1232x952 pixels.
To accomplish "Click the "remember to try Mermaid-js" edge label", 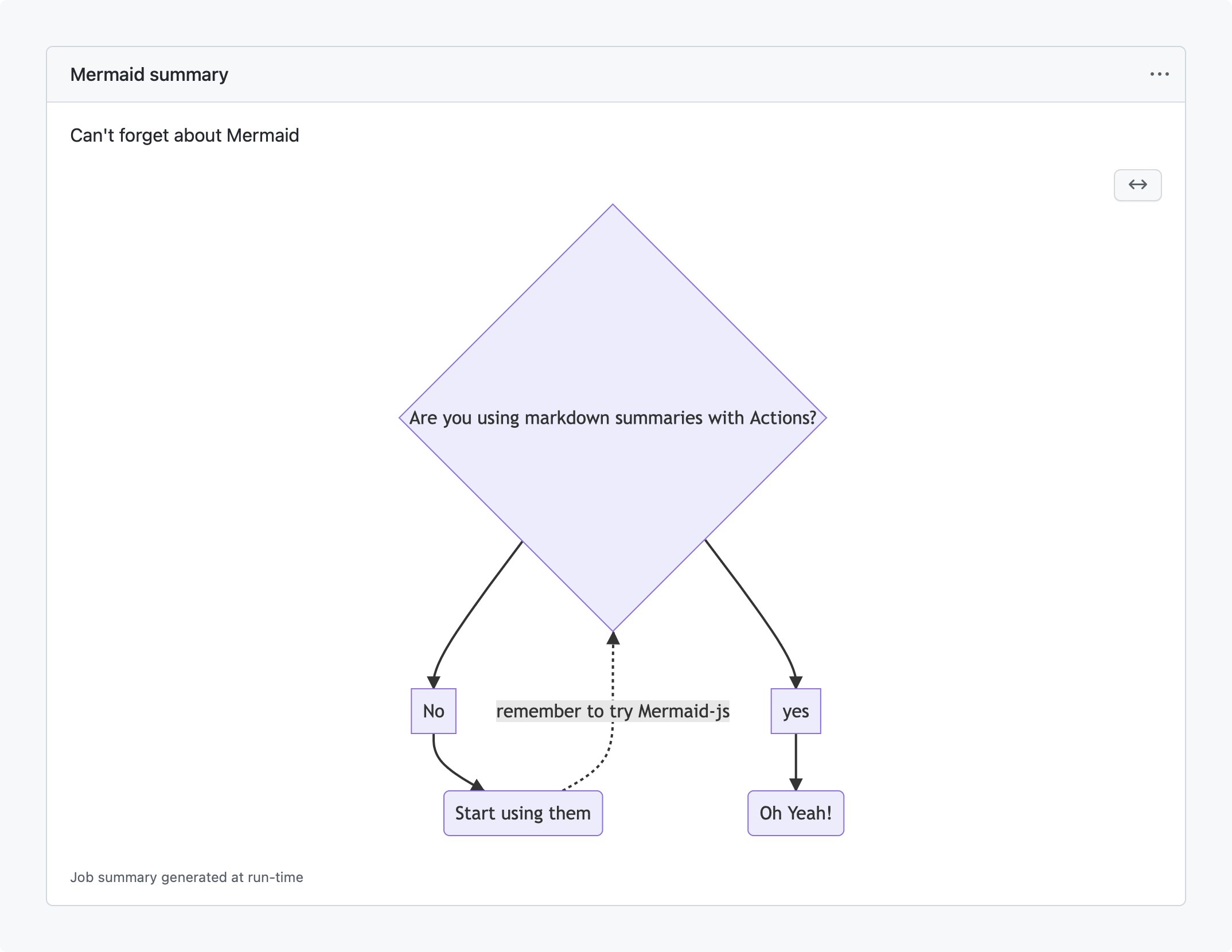I will (x=613, y=711).
